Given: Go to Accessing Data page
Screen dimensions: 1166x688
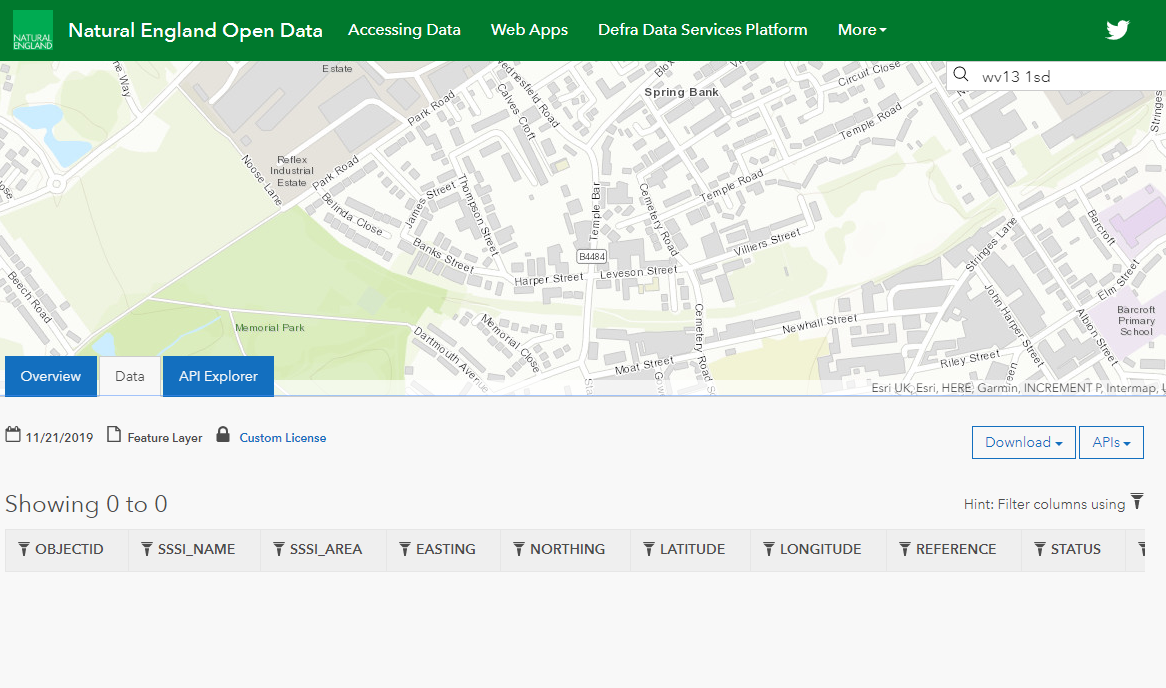Looking at the screenshot, I should coord(404,30).
